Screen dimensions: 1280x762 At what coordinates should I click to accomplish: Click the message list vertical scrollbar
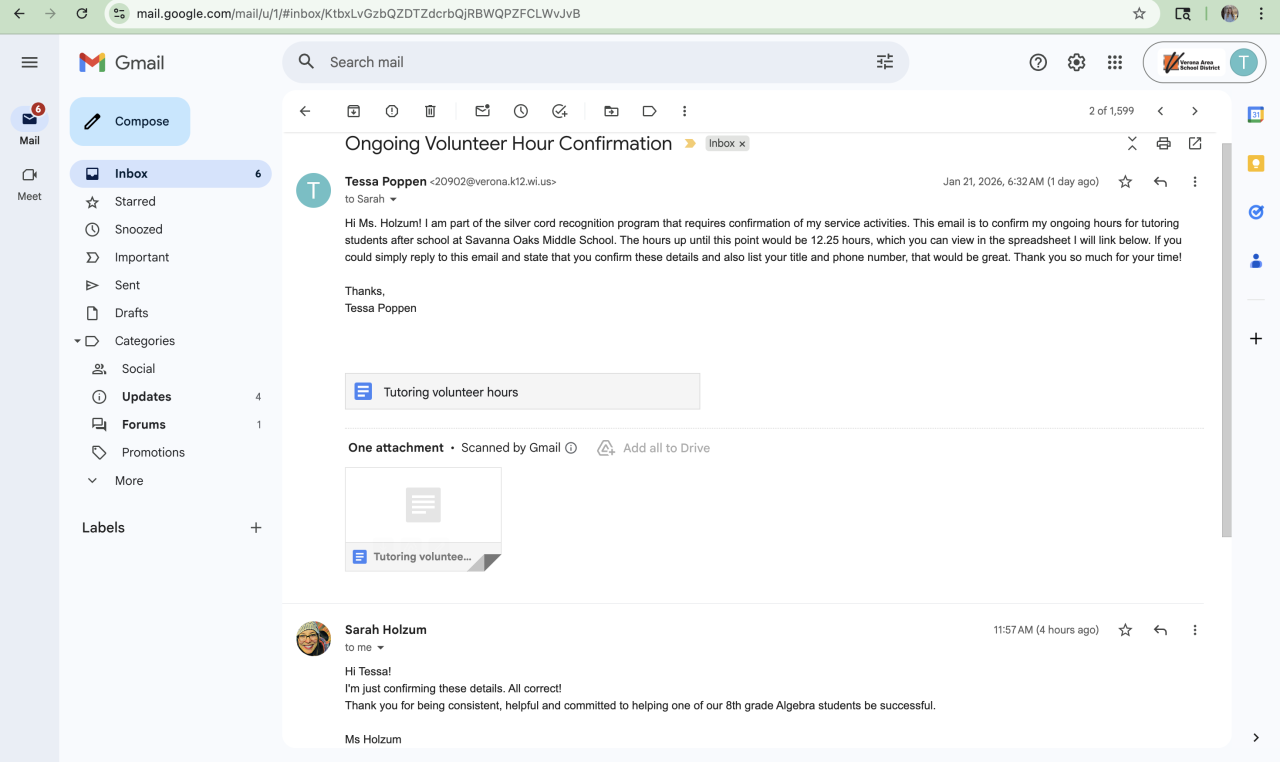pyautogui.click(x=1227, y=340)
